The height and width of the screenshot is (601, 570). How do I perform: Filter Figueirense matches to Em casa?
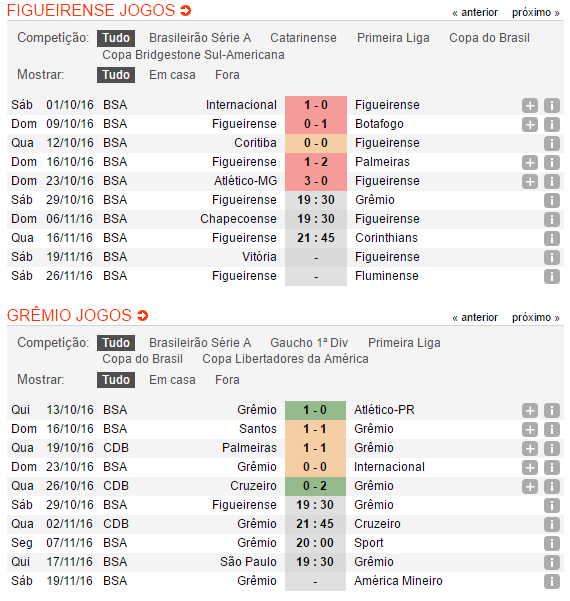tap(172, 75)
